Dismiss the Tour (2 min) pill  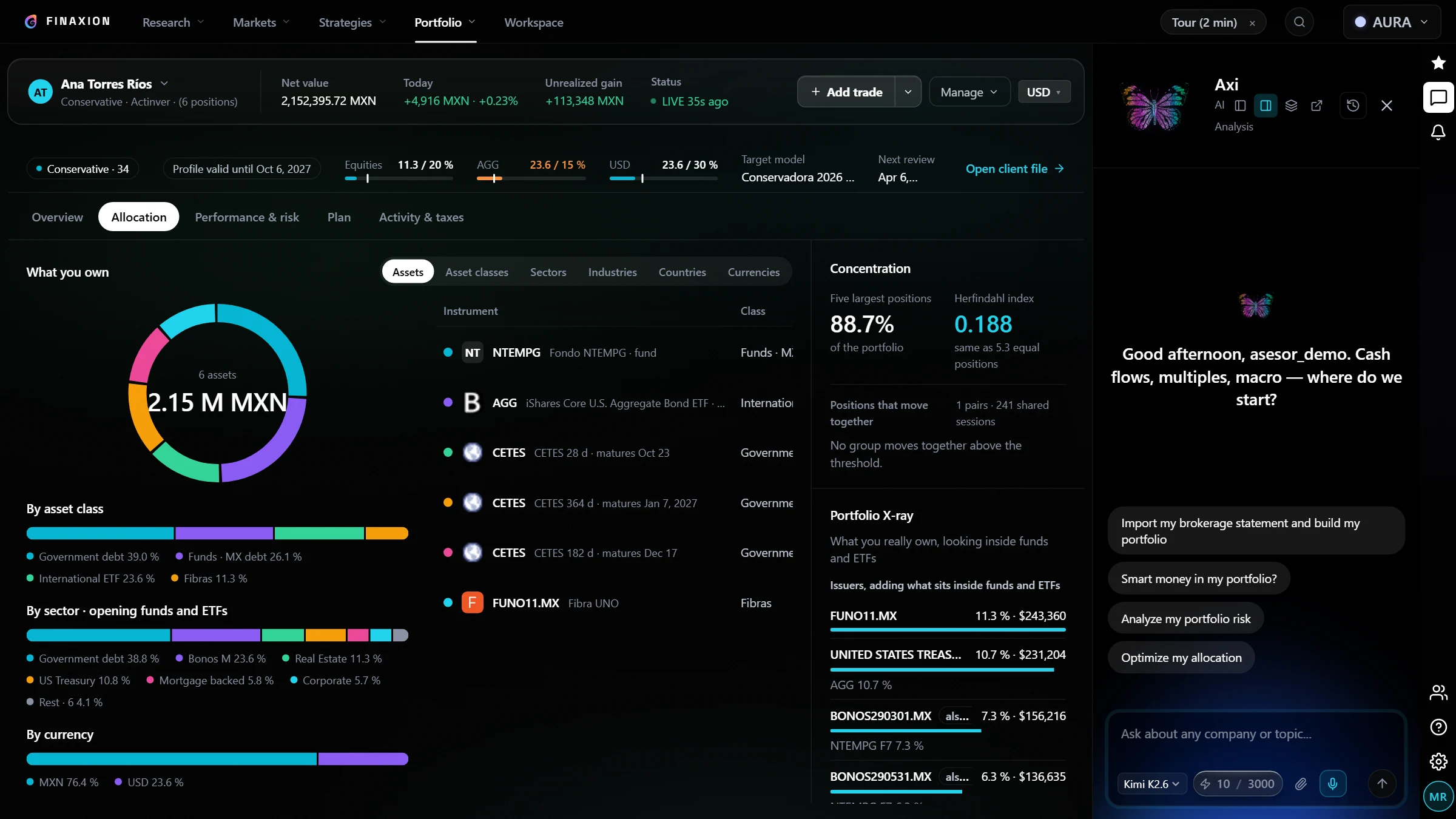point(1252,23)
